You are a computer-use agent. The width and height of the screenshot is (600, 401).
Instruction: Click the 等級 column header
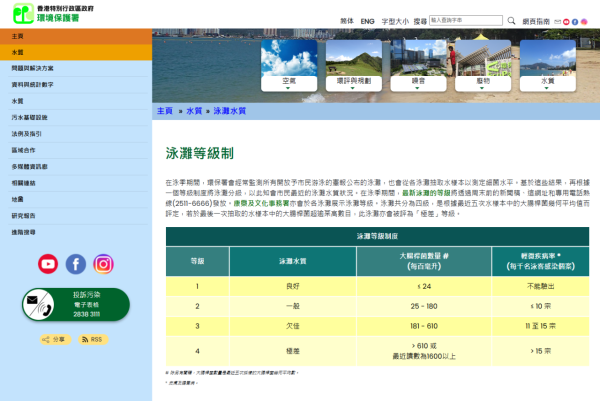pyautogui.click(x=197, y=261)
